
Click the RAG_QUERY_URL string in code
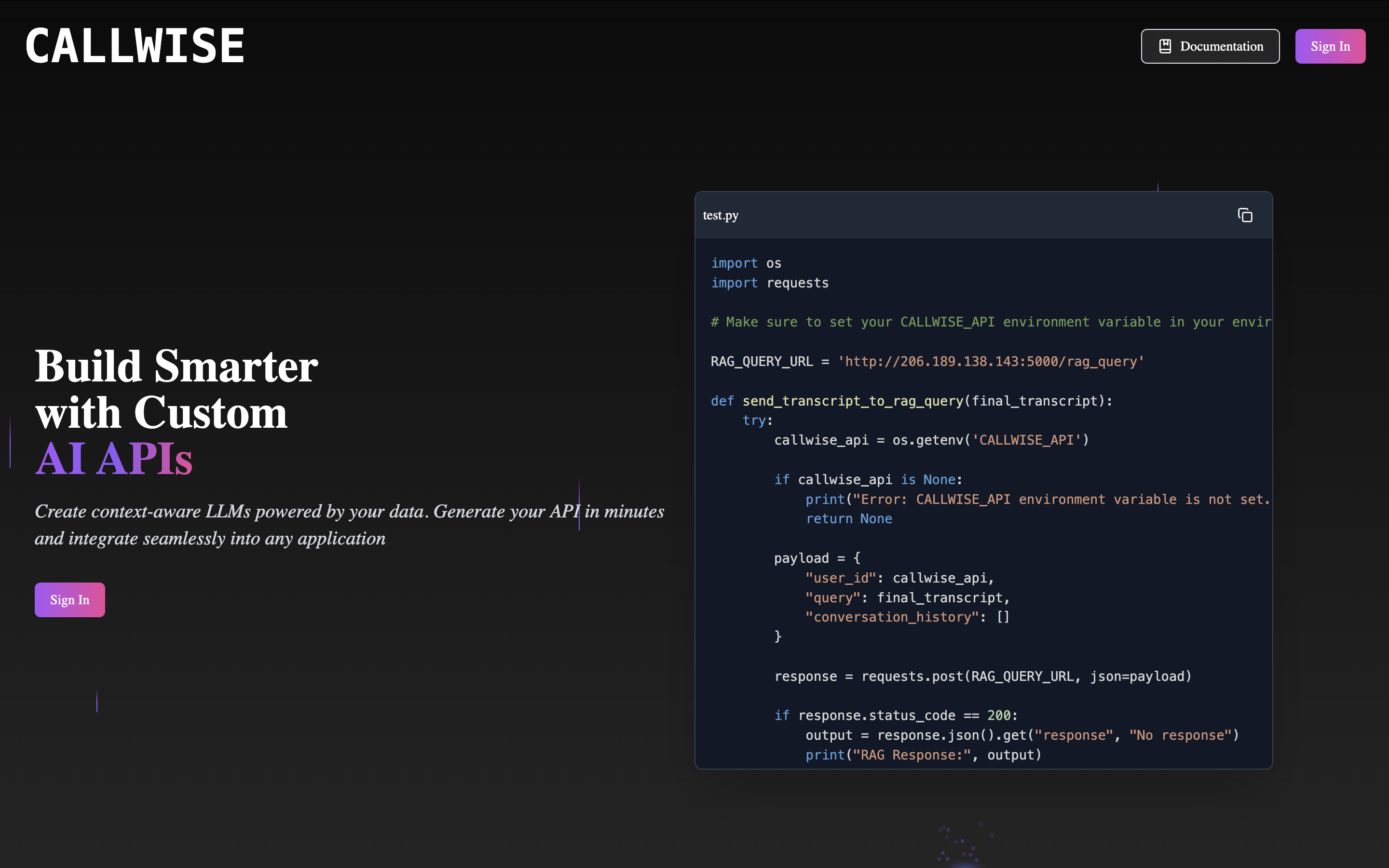pos(991,362)
